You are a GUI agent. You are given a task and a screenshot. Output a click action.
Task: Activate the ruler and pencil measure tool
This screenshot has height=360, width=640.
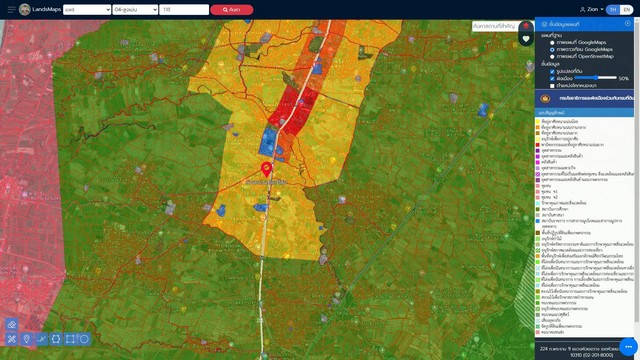(x=11, y=339)
